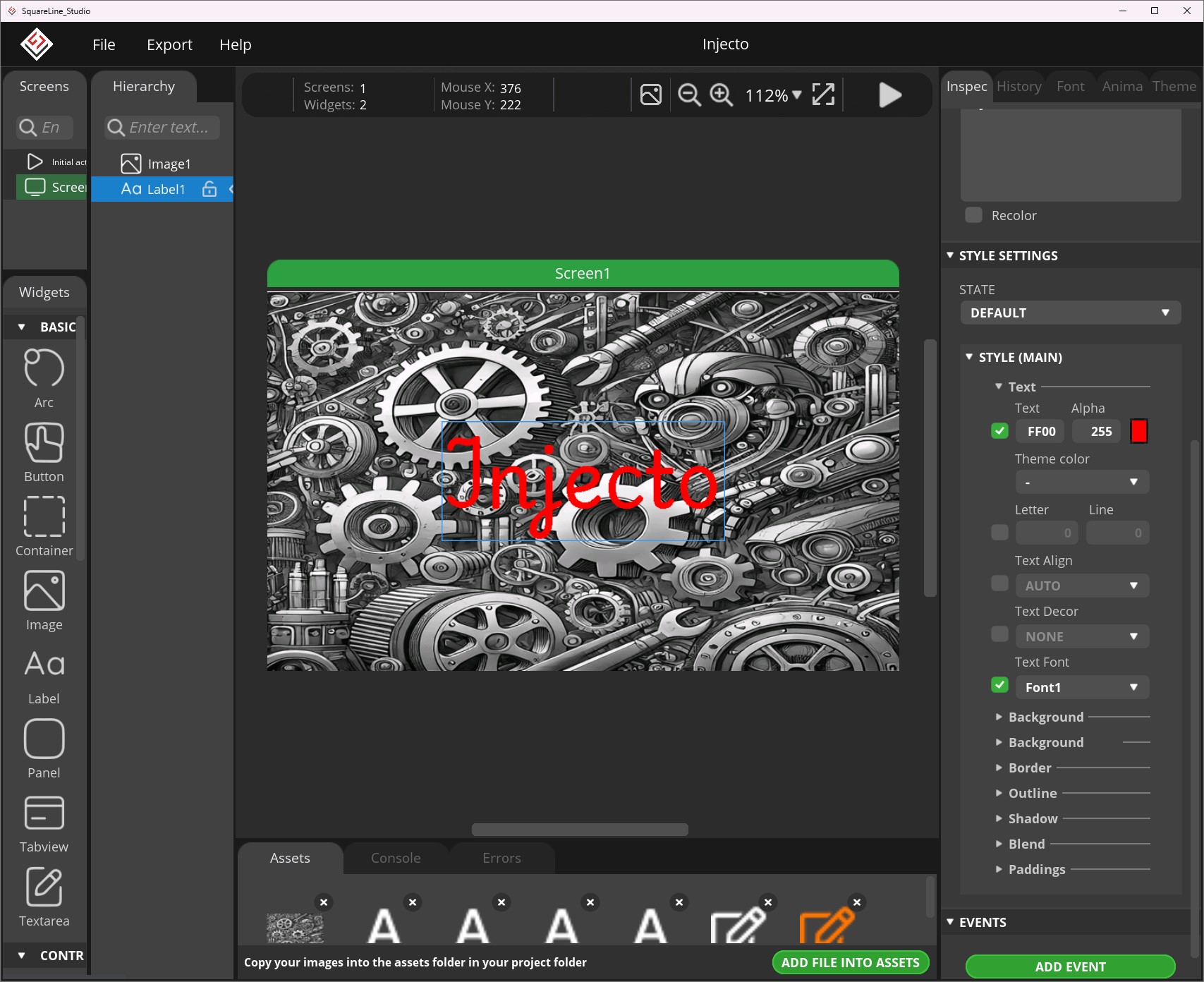The image size is (1204, 982).
Task: Select the Tabview widget
Action: [x=44, y=823]
